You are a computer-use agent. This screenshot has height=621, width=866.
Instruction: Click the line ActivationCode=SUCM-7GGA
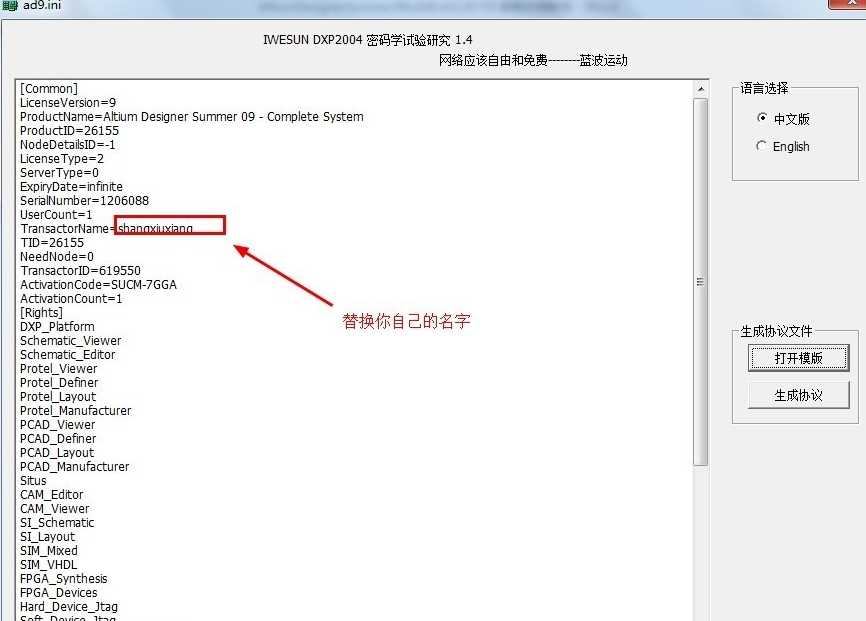click(x=98, y=285)
